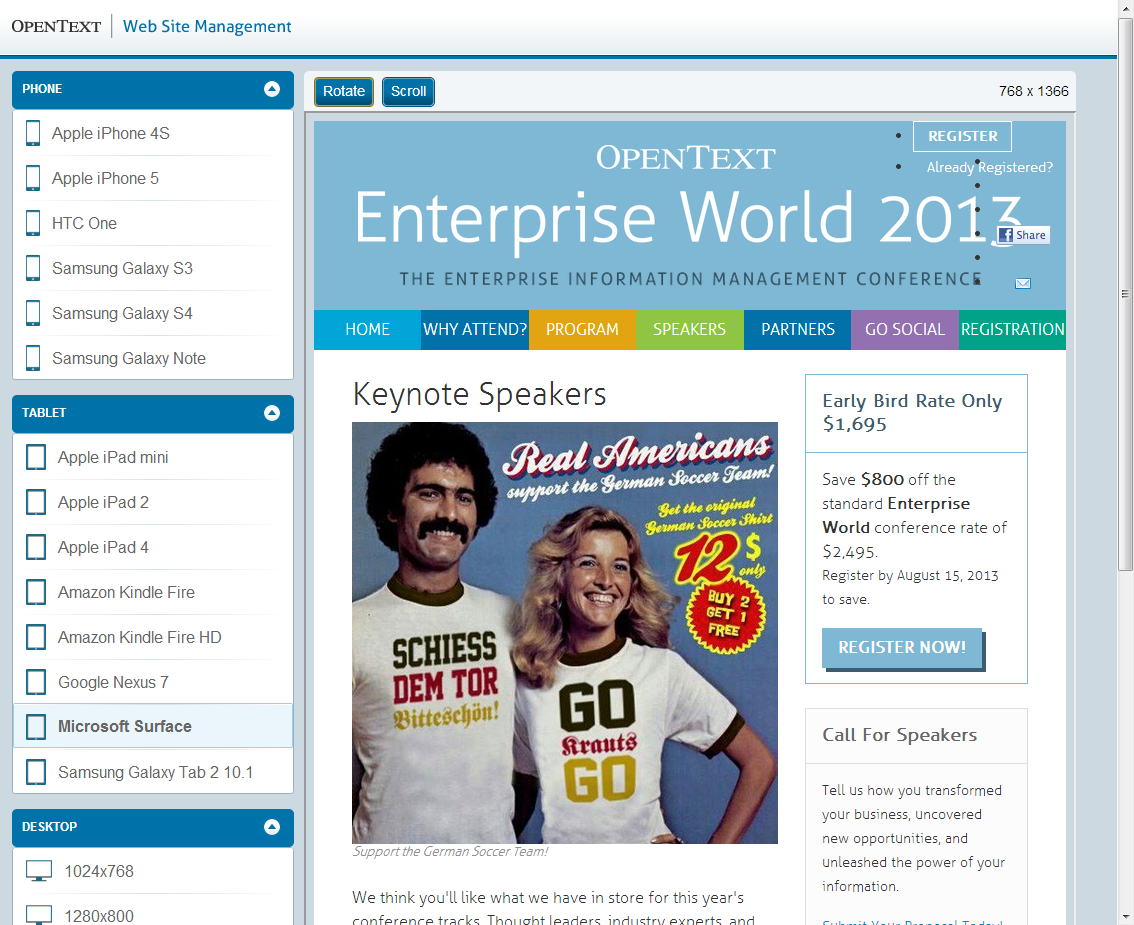Click the tablet icon beside Google Nexus 7
Viewport: 1134px width, 925px height.
pos(35,682)
